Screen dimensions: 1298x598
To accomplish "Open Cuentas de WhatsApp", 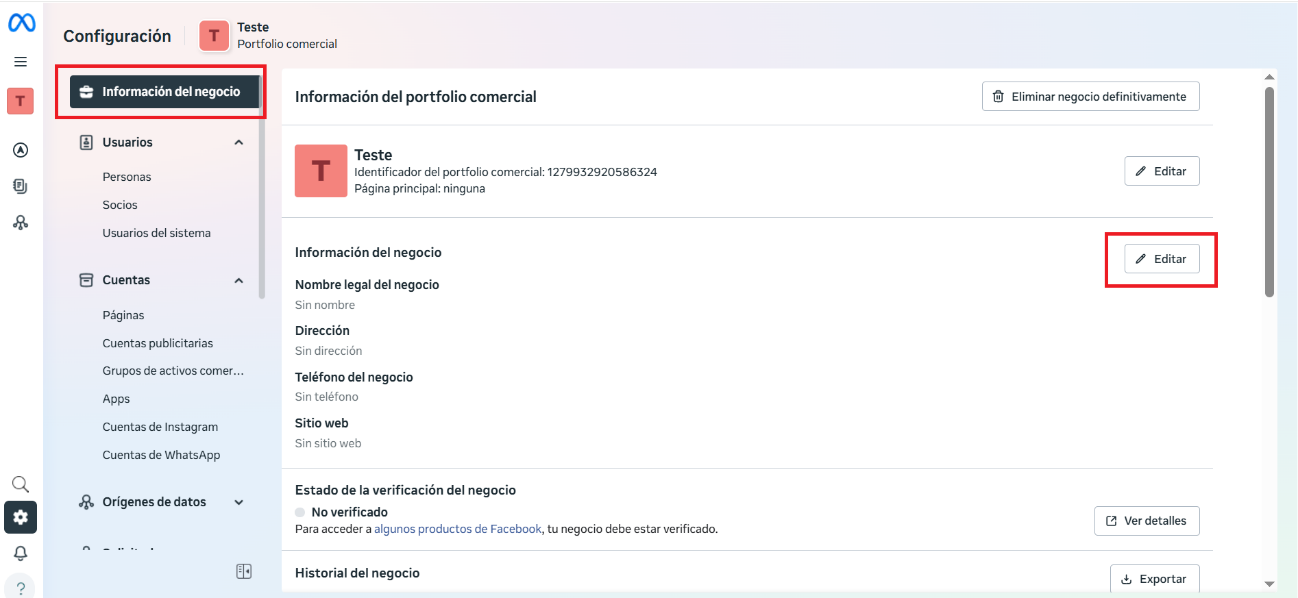I will click(161, 455).
